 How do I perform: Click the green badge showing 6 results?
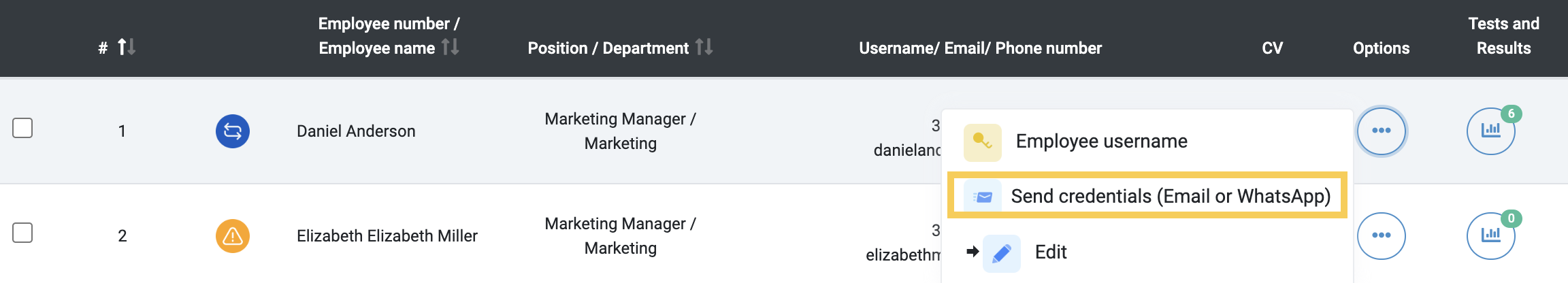tap(1512, 114)
